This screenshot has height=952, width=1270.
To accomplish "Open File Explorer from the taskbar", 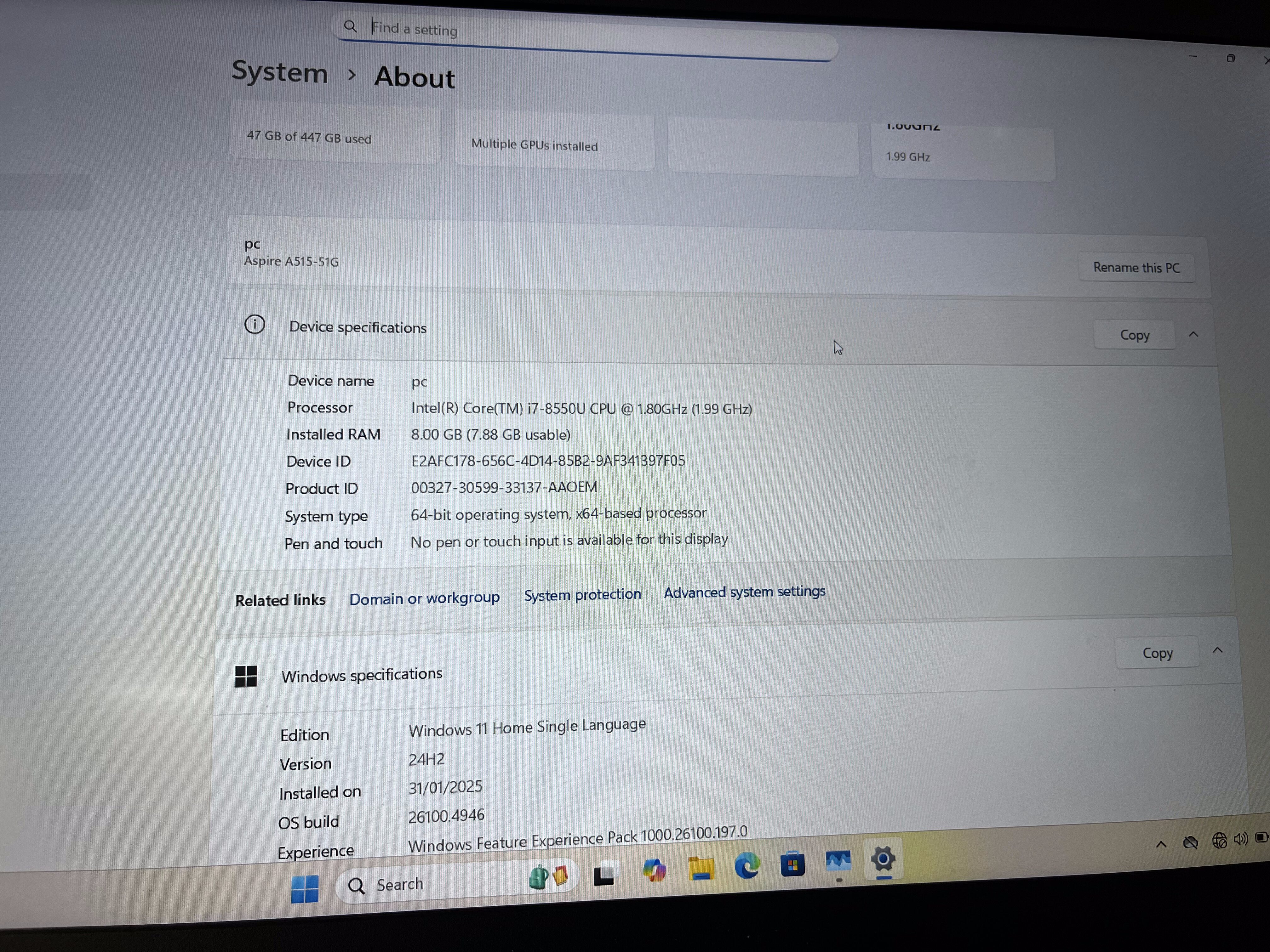I will (701, 868).
